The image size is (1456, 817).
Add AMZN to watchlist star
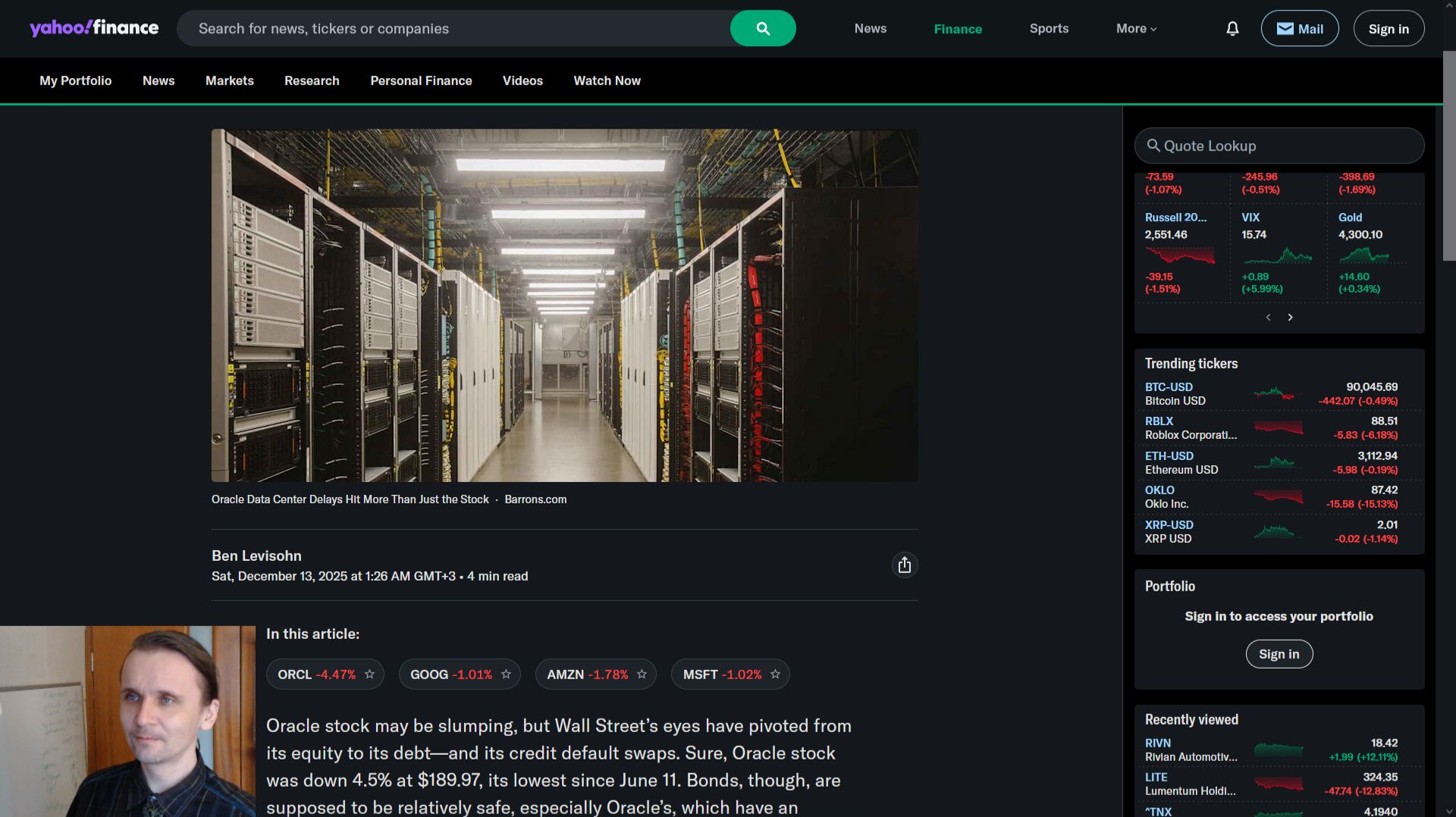point(642,675)
